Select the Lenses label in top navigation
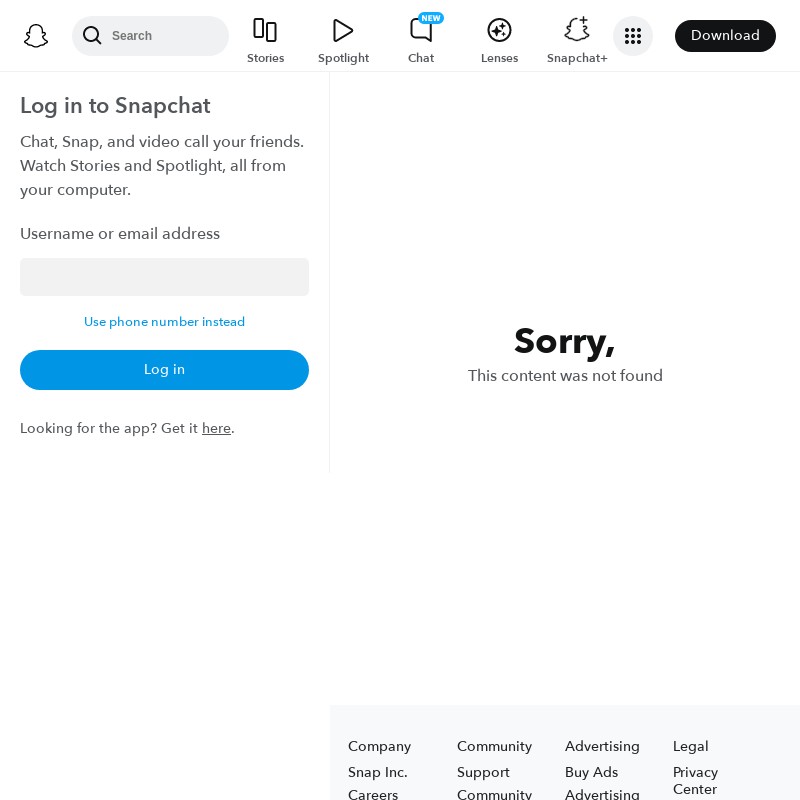Screen dimensions: 800x800 (499, 58)
